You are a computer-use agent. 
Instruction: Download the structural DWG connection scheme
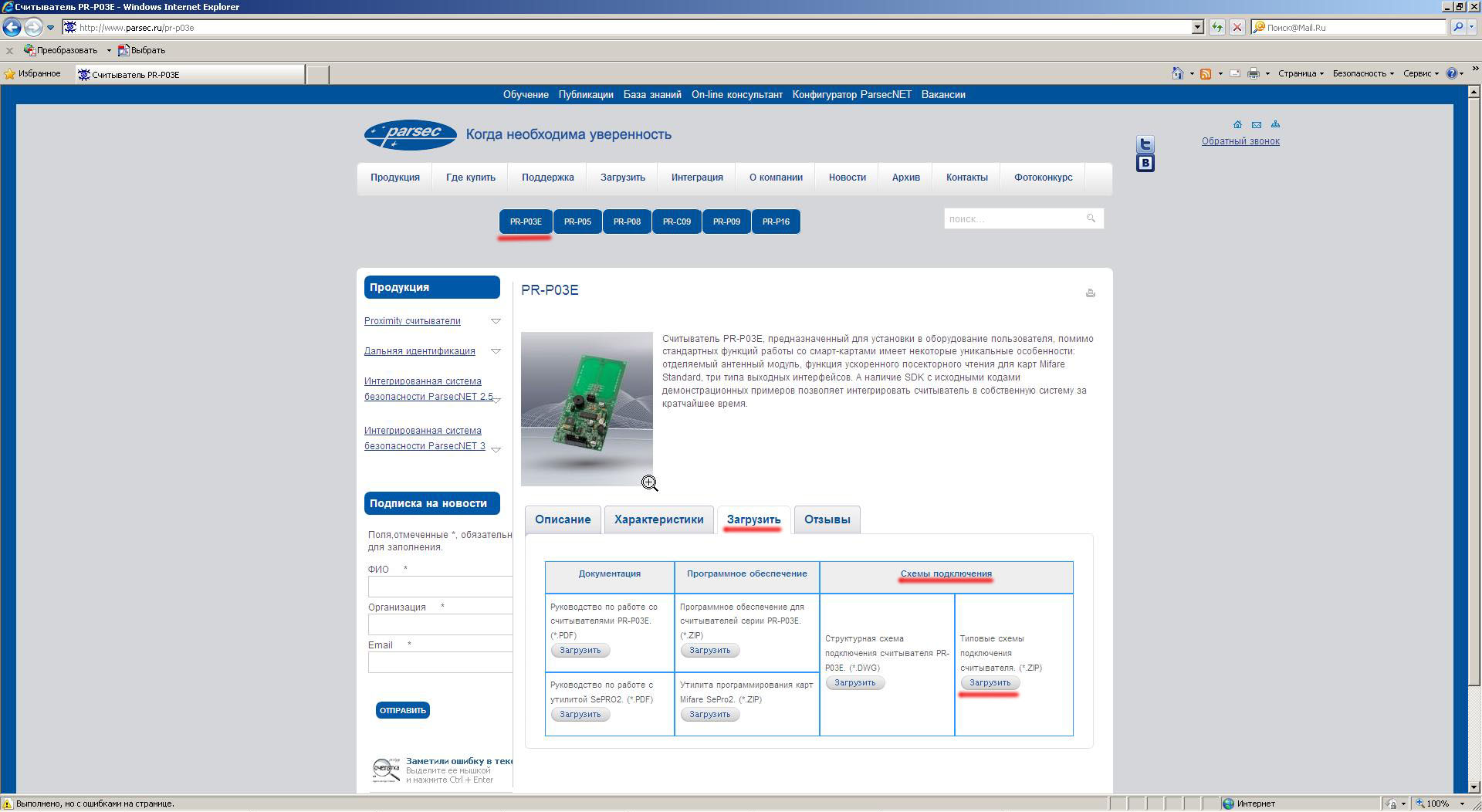coord(855,683)
